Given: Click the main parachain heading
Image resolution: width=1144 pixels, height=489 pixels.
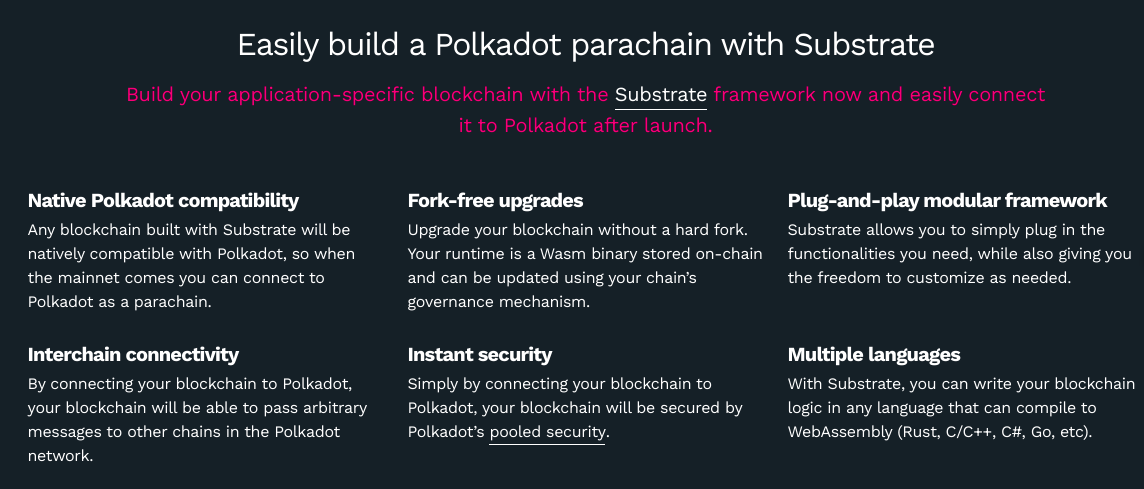Looking at the screenshot, I should [x=586, y=45].
